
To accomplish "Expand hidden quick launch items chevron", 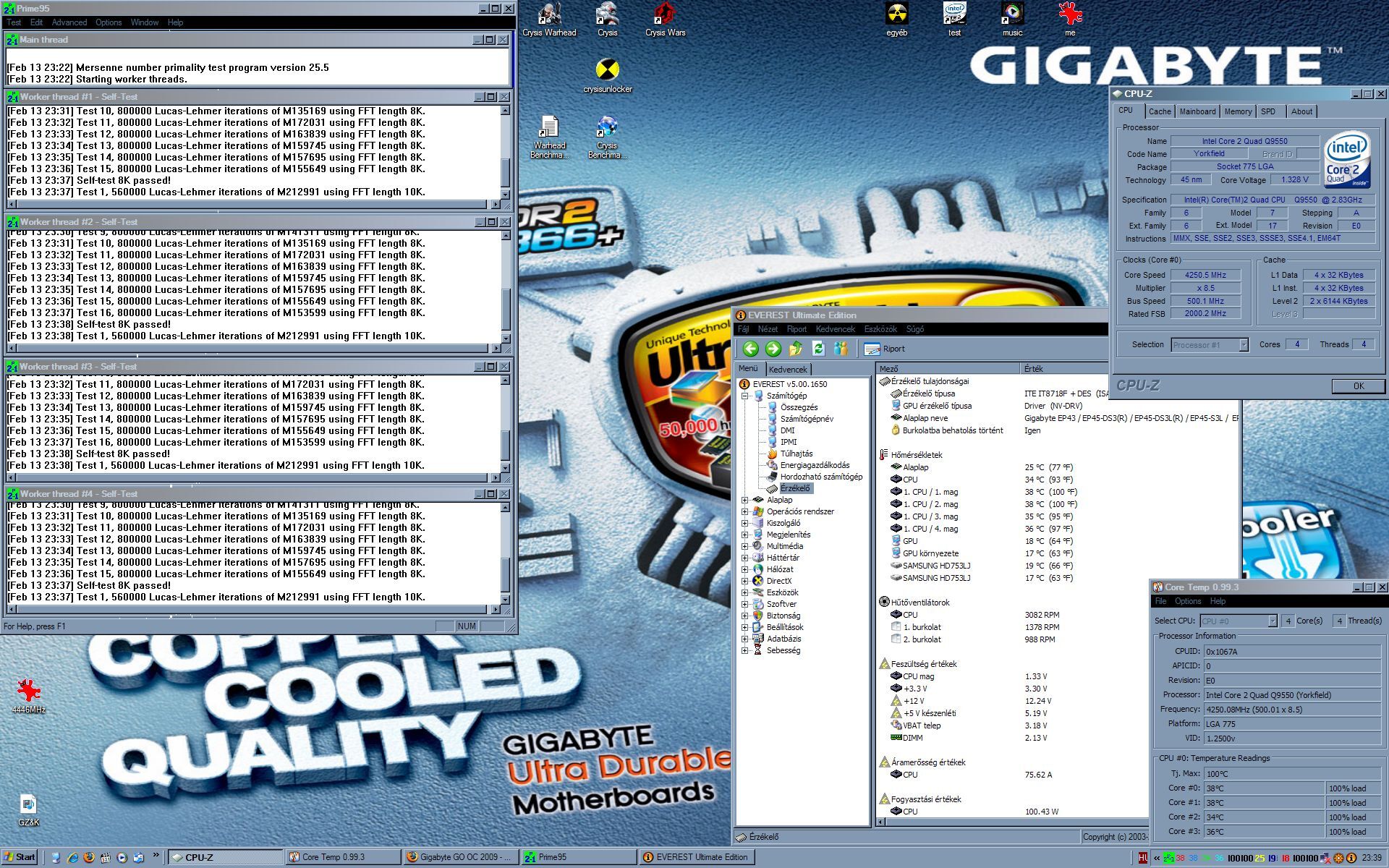I will (x=156, y=856).
